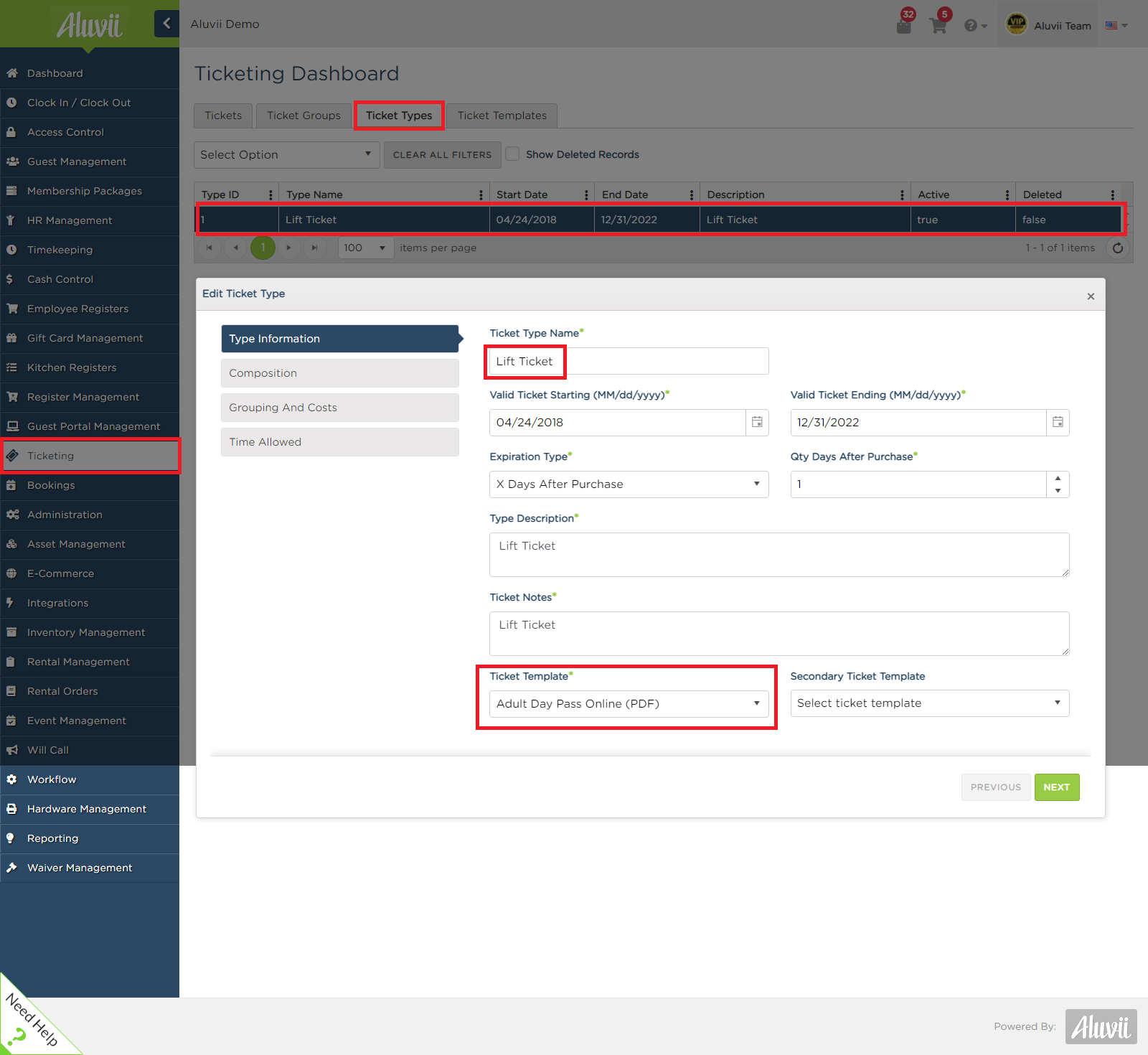
Task: Click the Inventory Management box icon
Action: coord(11,632)
